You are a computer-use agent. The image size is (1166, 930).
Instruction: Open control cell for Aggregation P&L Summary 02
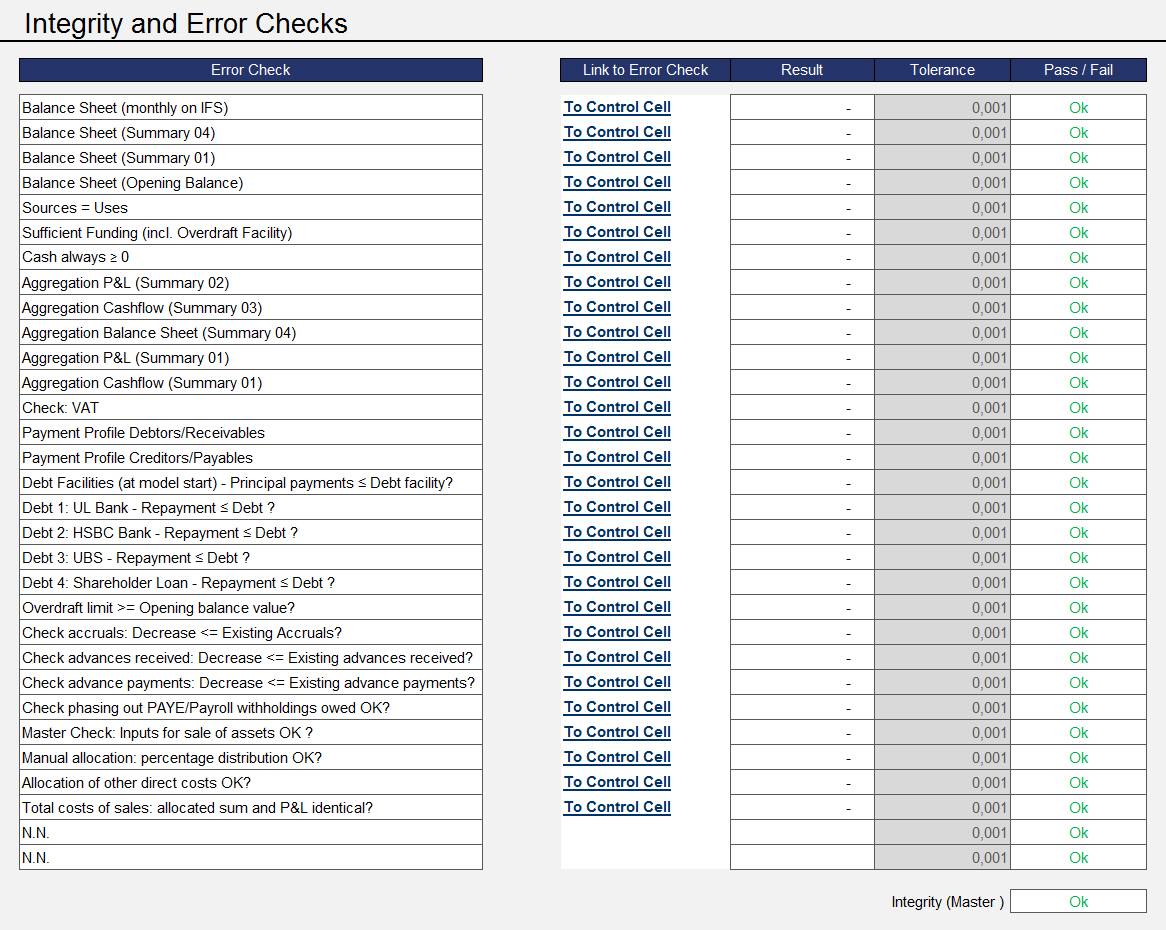(x=617, y=282)
